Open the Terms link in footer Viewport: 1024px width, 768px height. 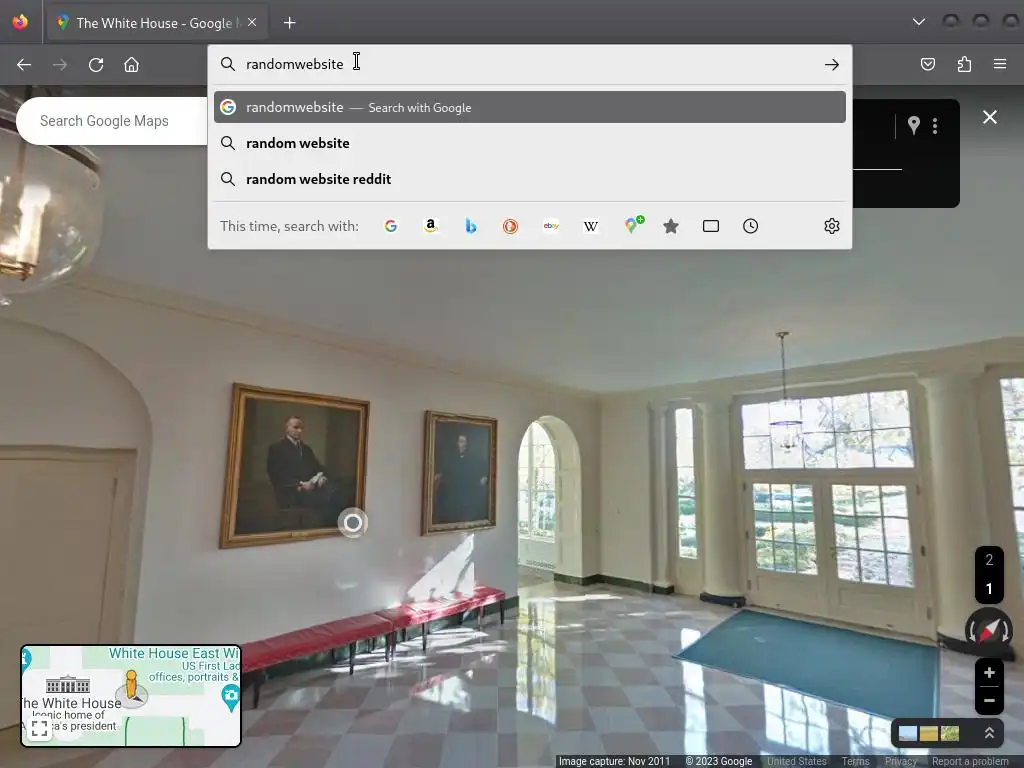point(855,761)
